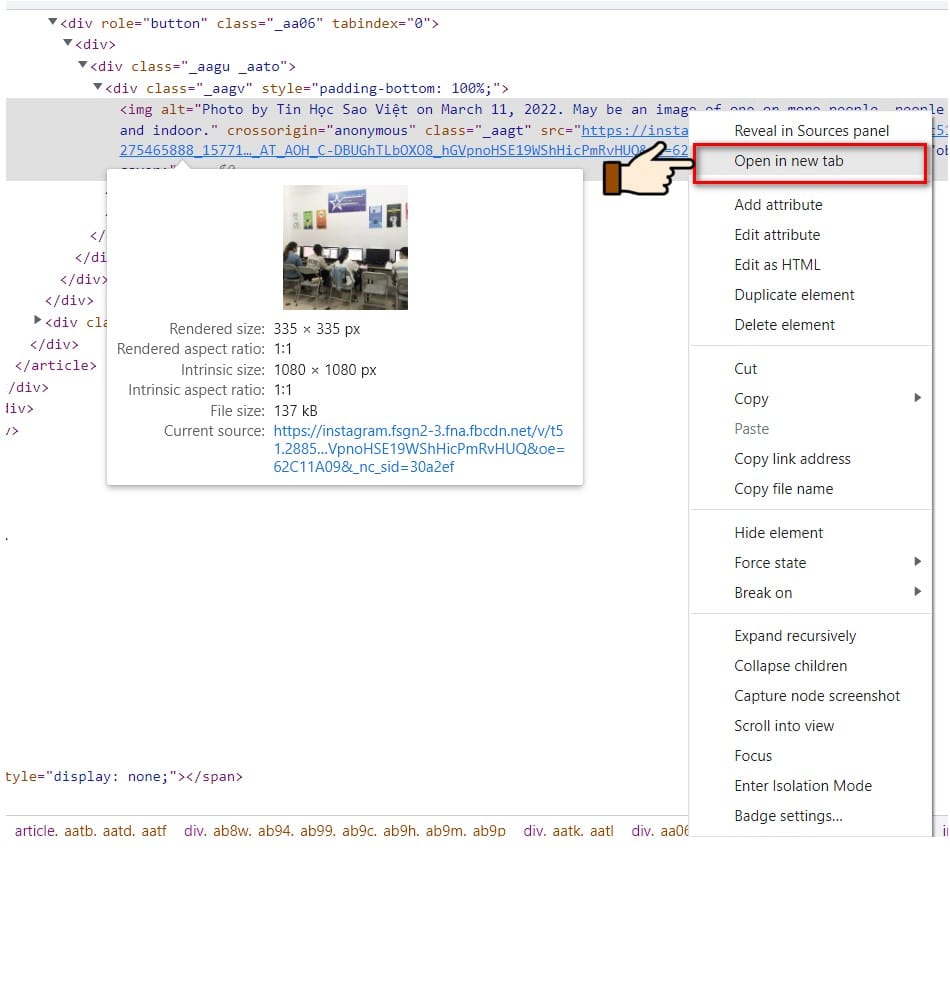Open the Force state submenu
The width and height of the screenshot is (950, 1000).
[x=811, y=562]
